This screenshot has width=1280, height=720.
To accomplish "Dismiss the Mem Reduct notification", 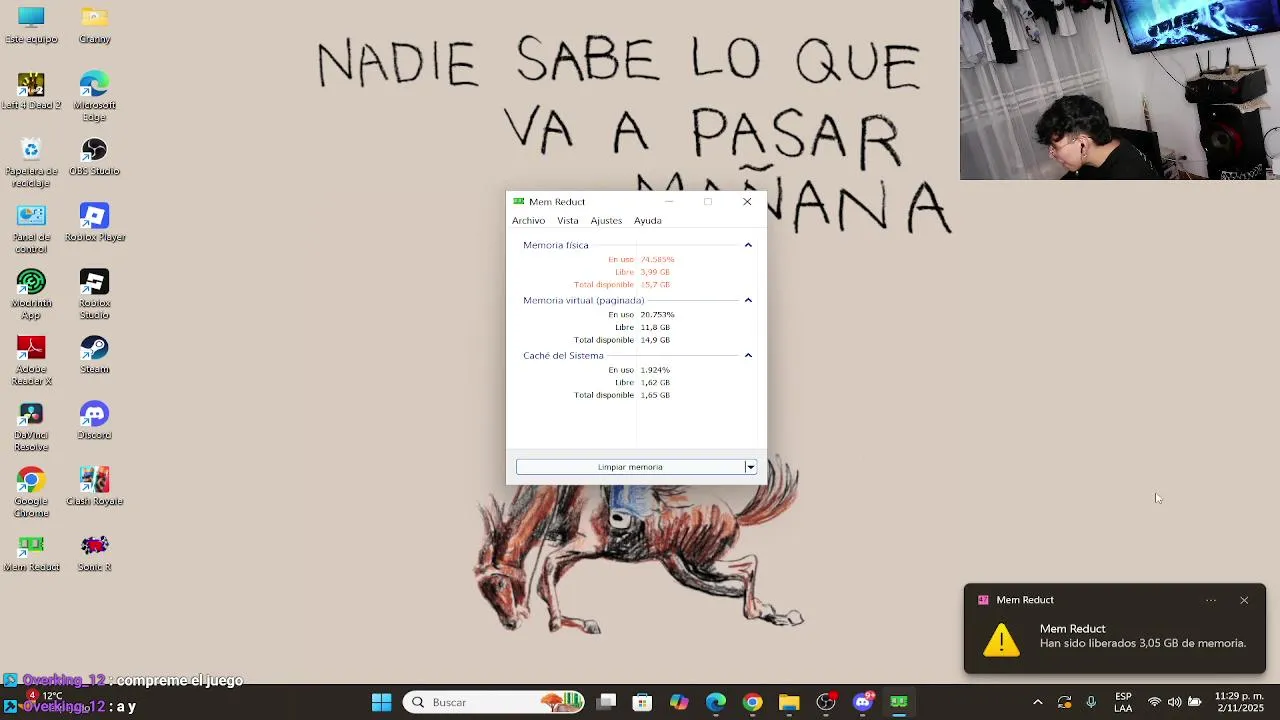I will tap(1244, 600).
